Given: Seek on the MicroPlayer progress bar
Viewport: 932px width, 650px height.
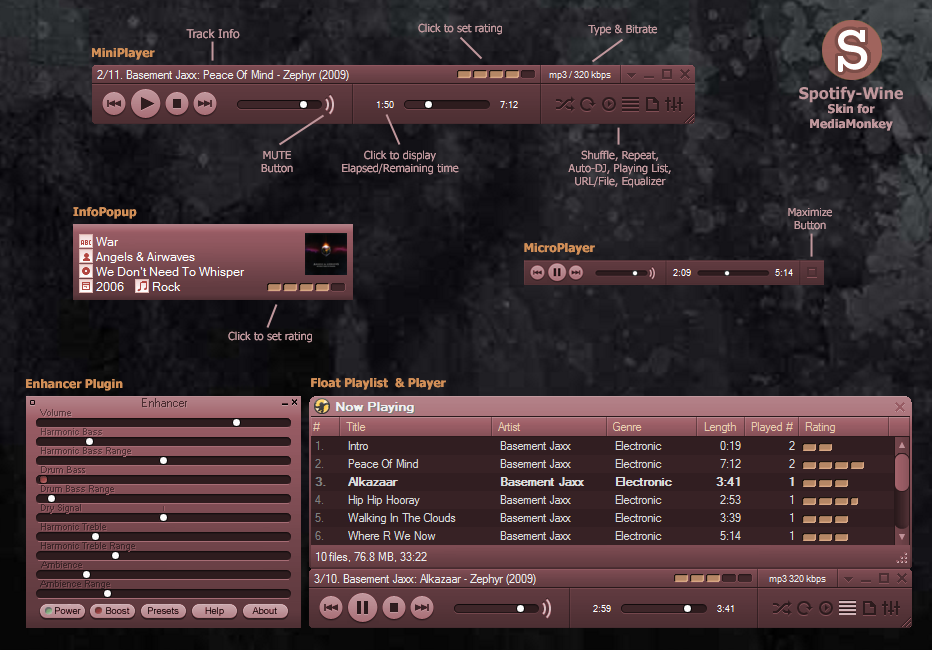Looking at the screenshot, I should coord(733,273).
